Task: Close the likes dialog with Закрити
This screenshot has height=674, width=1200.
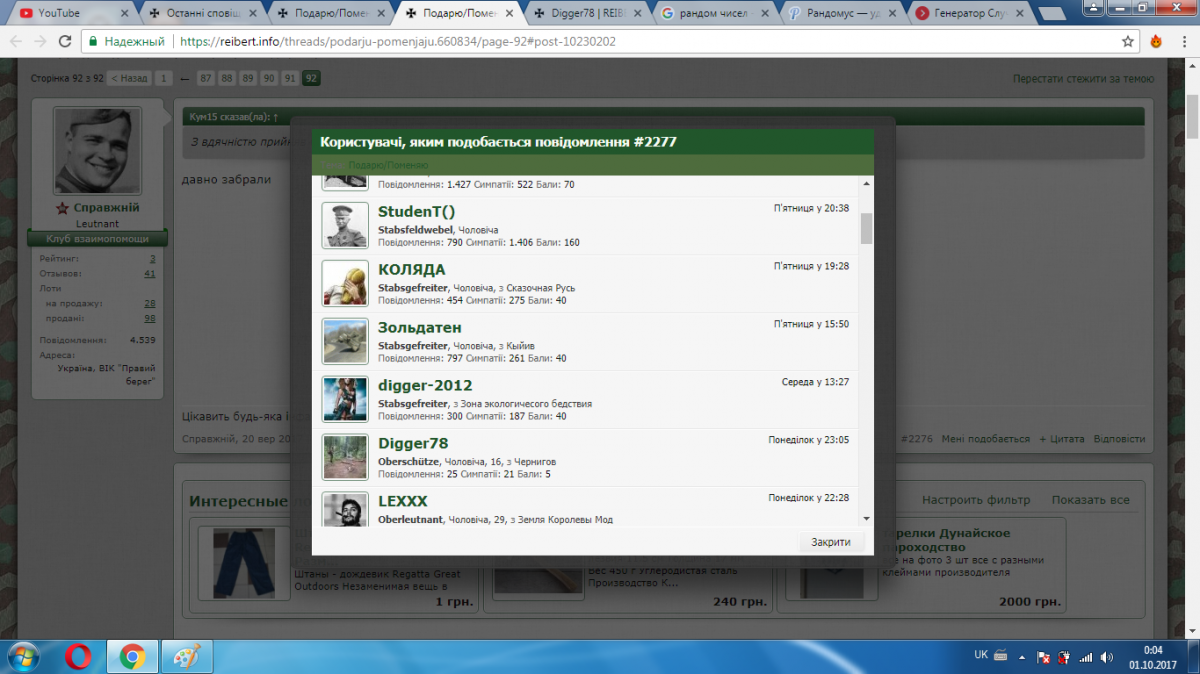Action: tap(831, 542)
